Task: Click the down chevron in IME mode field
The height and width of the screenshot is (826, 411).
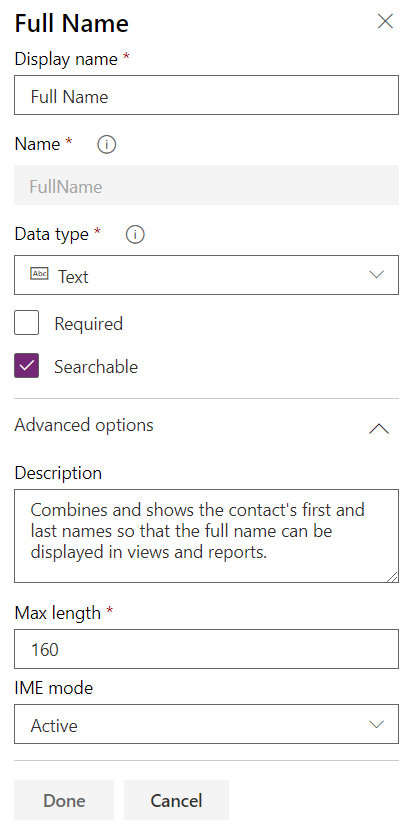Action: 376,724
